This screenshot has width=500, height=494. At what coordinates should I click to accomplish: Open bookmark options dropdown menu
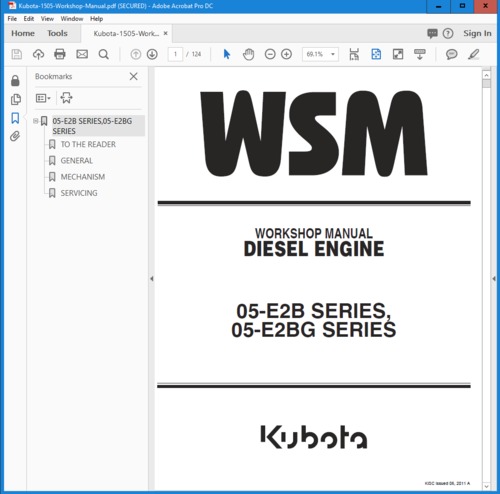click(x=43, y=98)
